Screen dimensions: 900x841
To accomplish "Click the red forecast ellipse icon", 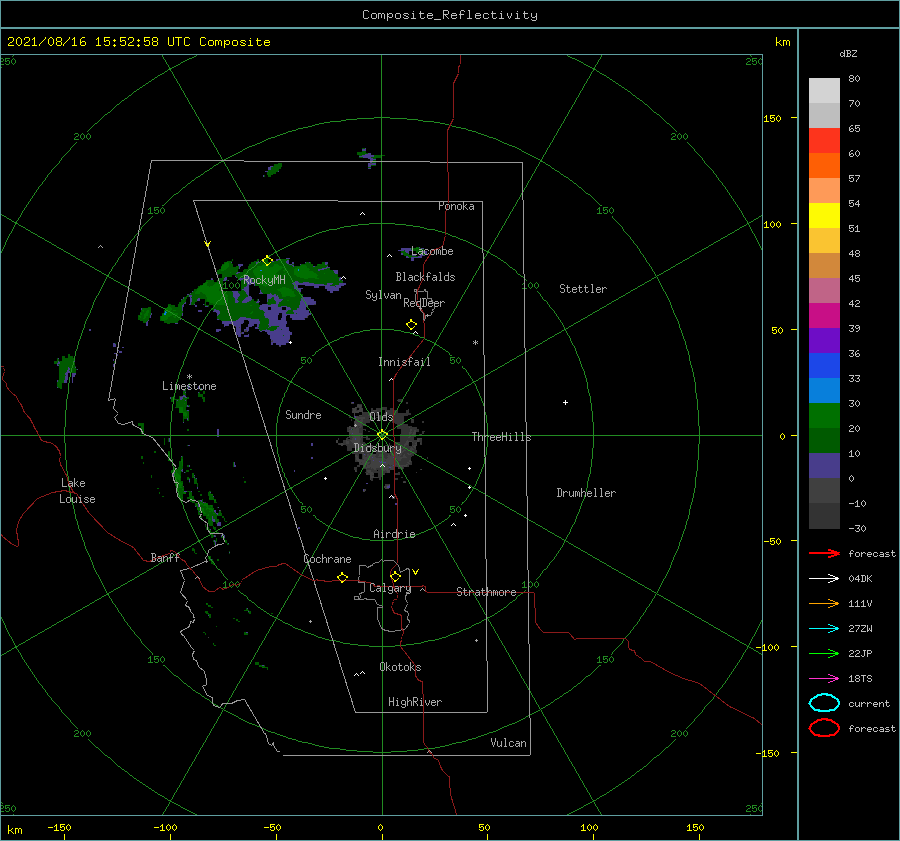I will [824, 728].
